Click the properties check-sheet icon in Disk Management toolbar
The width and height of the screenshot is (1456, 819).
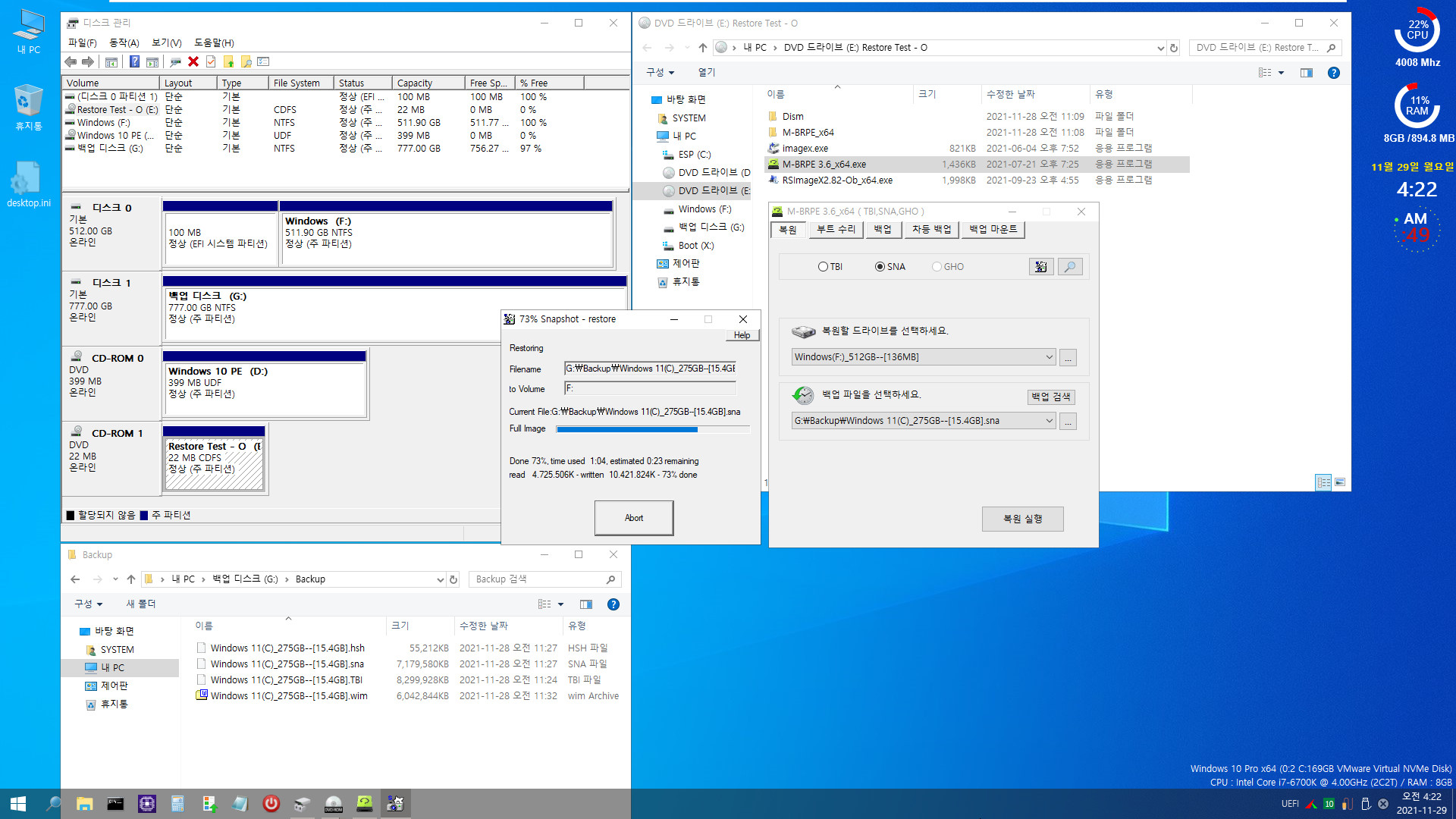[x=211, y=62]
